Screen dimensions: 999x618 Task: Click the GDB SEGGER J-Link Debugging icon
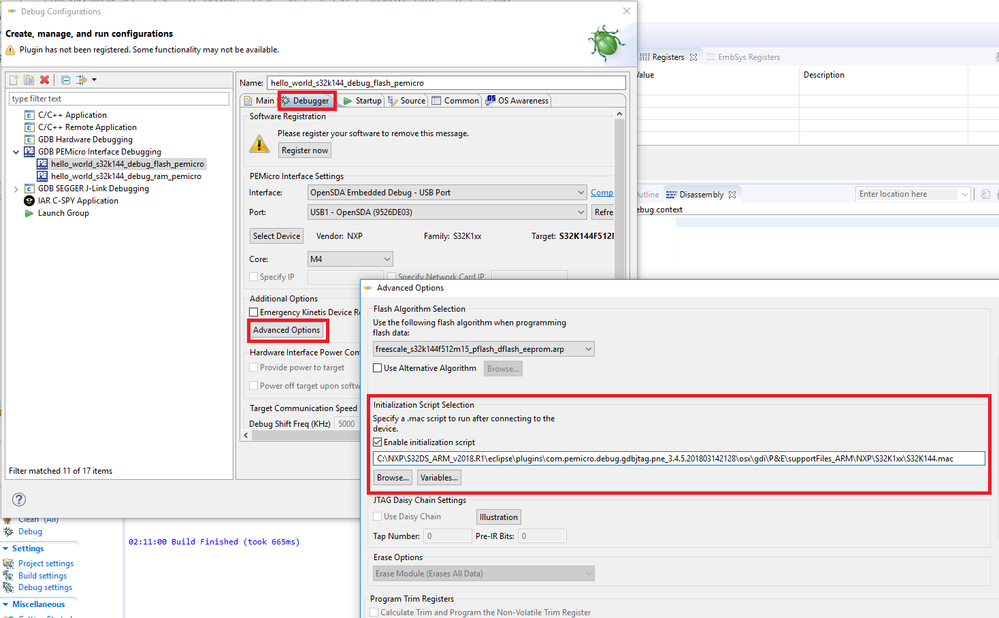click(x=29, y=189)
